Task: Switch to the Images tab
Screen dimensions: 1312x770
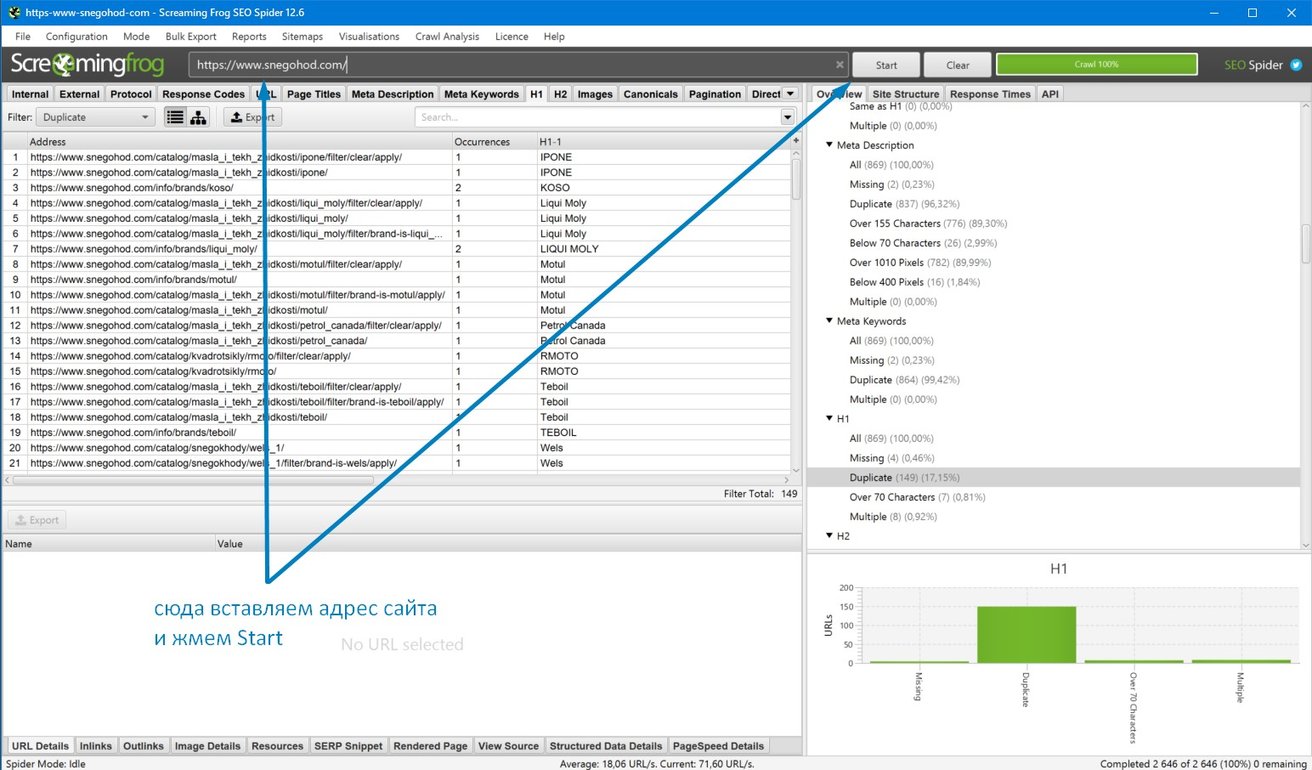Action: click(595, 94)
